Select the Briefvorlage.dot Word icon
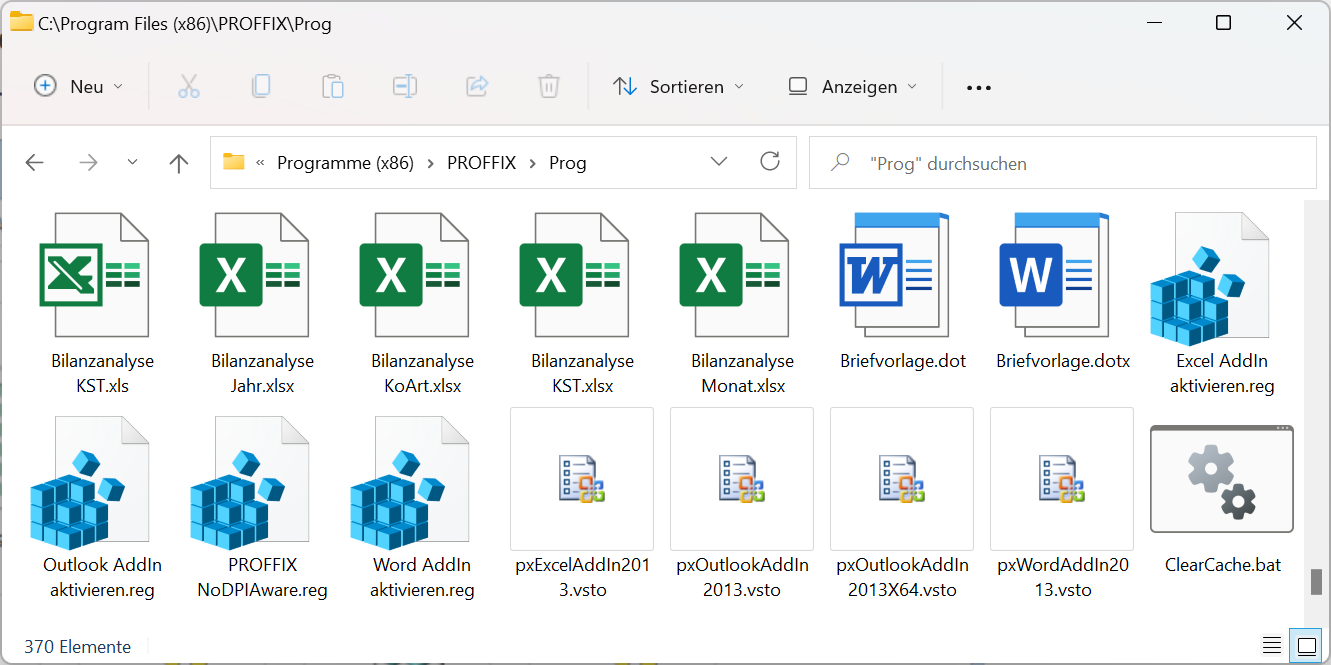 [x=894, y=274]
